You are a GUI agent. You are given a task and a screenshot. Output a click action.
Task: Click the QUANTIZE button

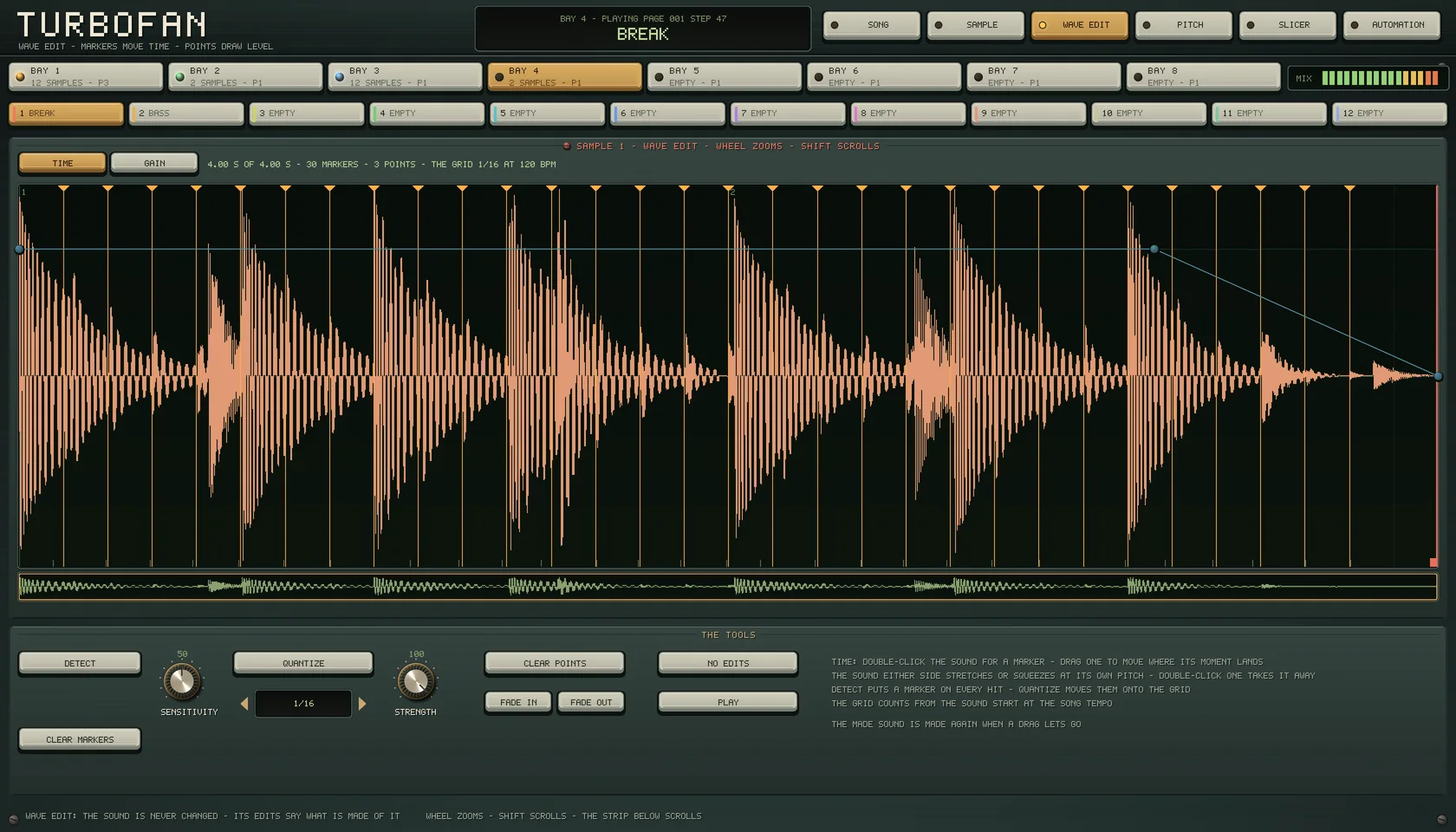tap(303, 663)
